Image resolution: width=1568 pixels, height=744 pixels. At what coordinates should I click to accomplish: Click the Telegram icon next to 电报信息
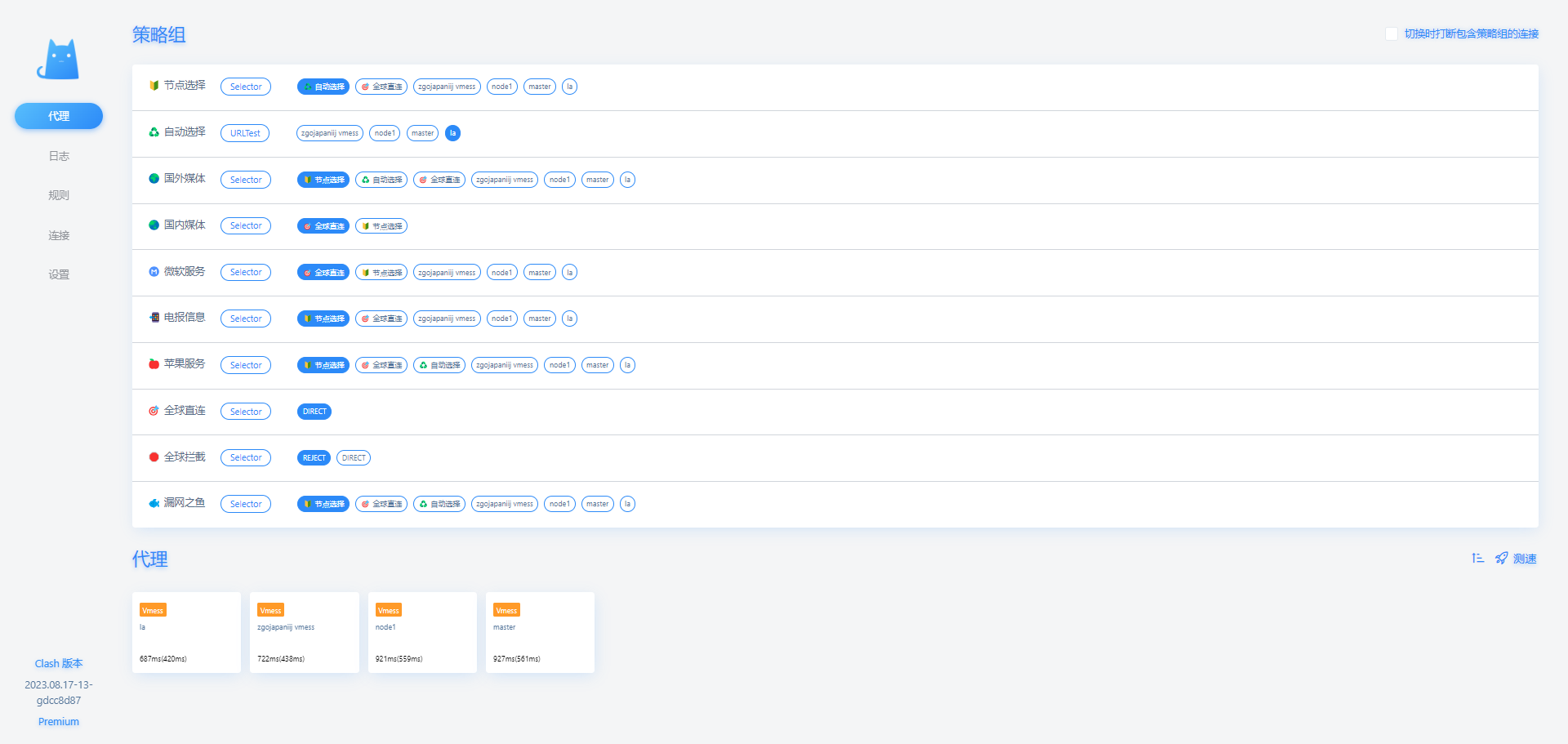point(154,318)
